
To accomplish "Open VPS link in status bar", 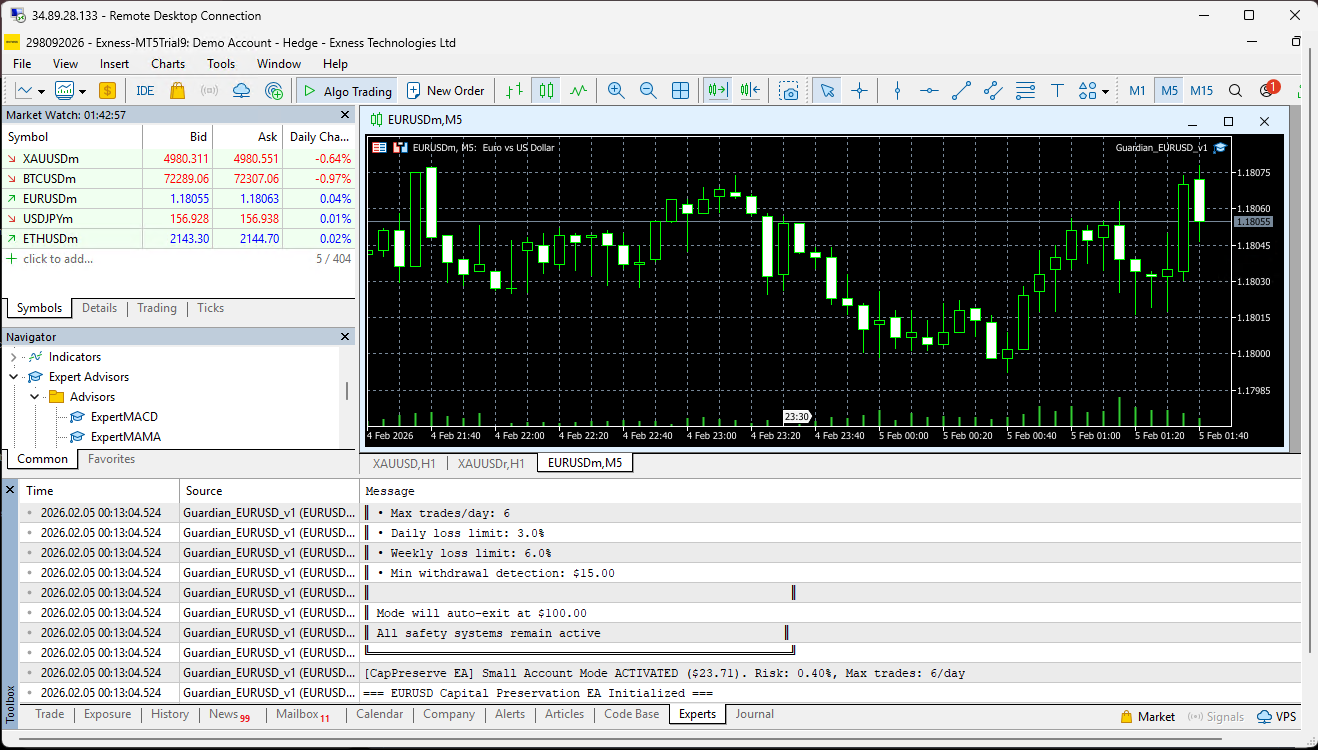I will tap(1277, 716).
